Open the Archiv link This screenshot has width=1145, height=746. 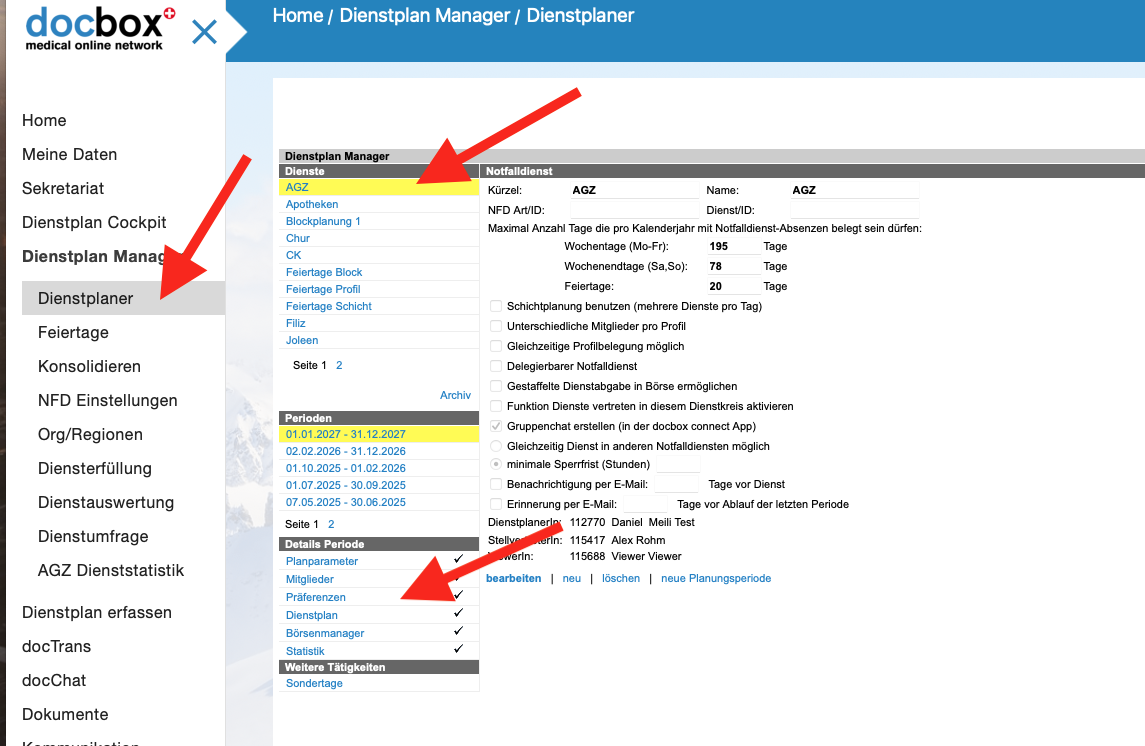[455, 395]
